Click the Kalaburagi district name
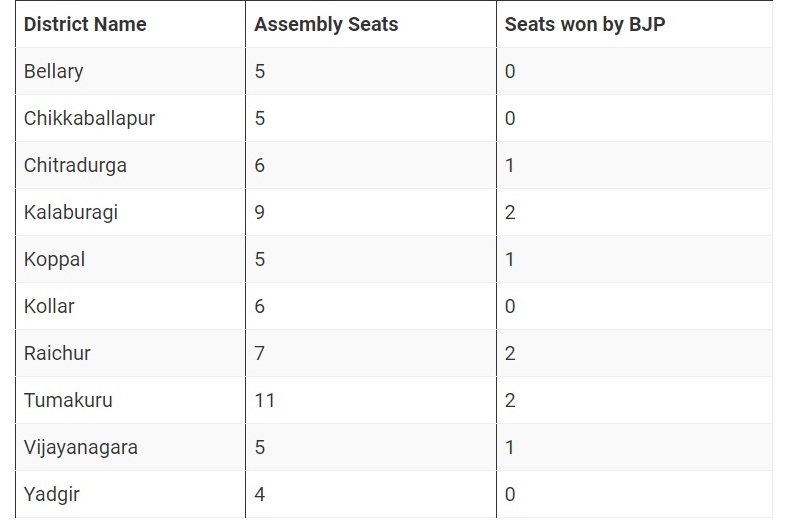 pos(71,213)
